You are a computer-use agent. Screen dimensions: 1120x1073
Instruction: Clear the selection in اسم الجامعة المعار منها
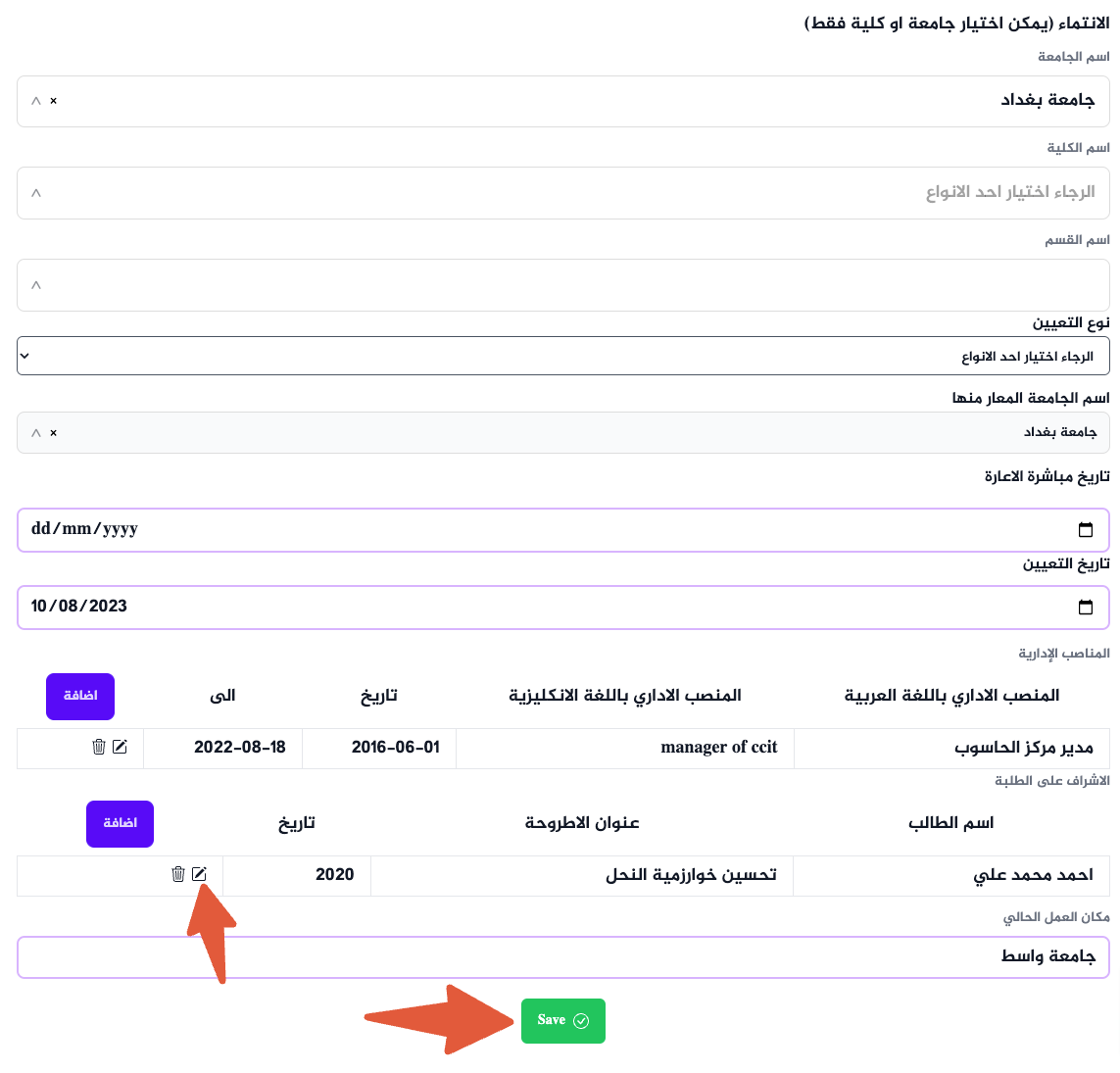54,432
